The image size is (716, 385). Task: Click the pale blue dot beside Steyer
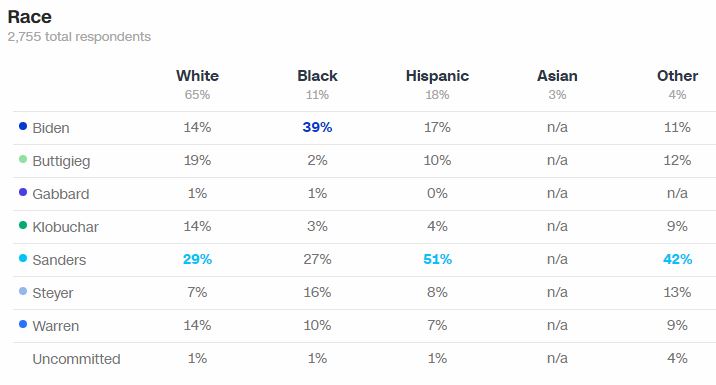point(23,291)
